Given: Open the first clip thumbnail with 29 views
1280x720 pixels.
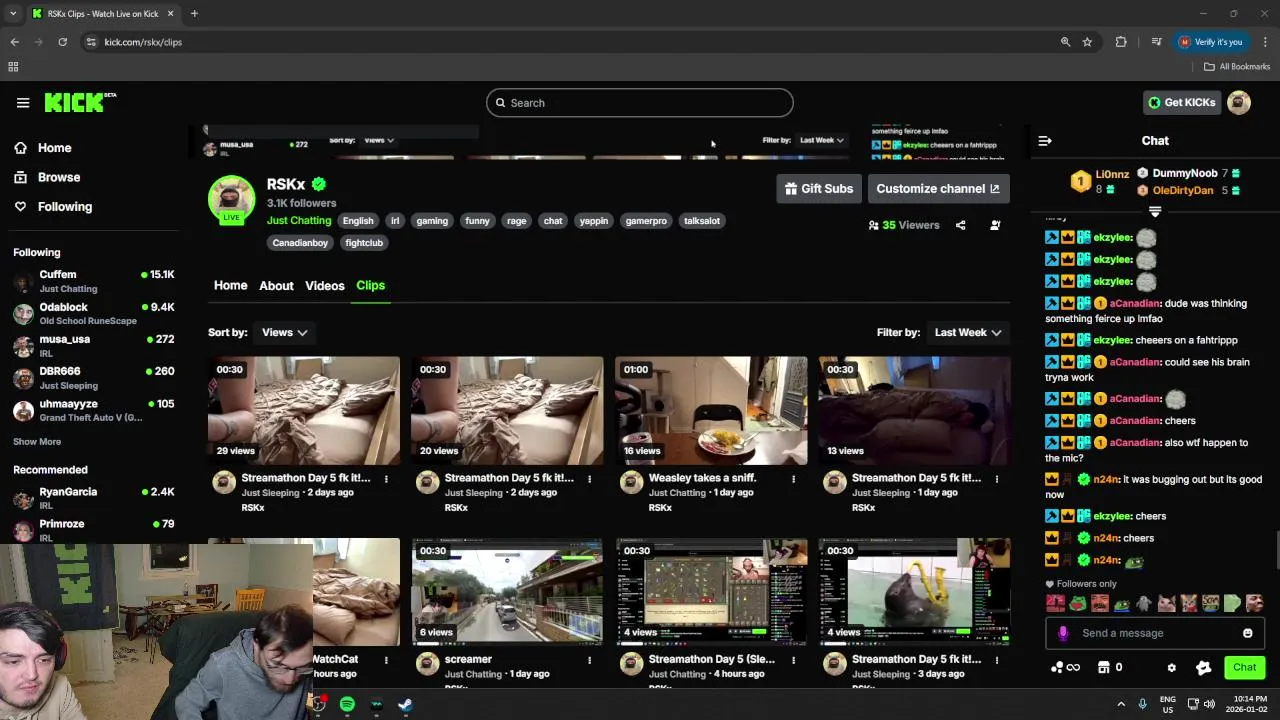Looking at the screenshot, I should tap(304, 410).
